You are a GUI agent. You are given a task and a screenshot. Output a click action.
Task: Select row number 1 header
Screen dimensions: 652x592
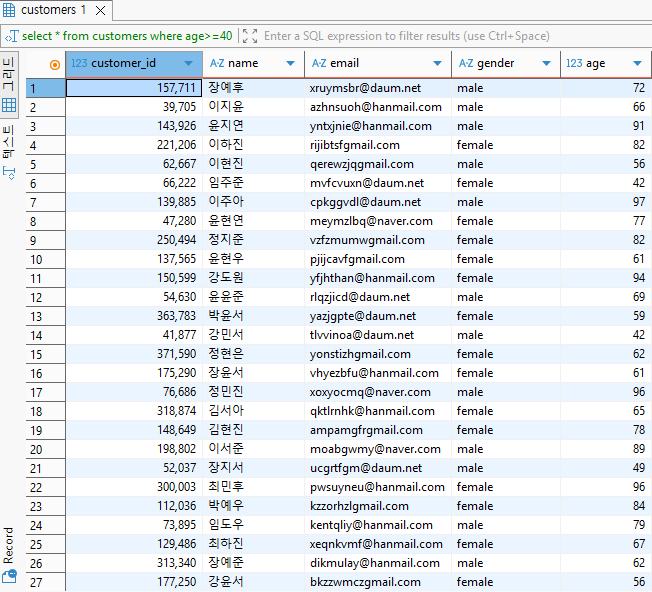pyautogui.click(x=45, y=88)
